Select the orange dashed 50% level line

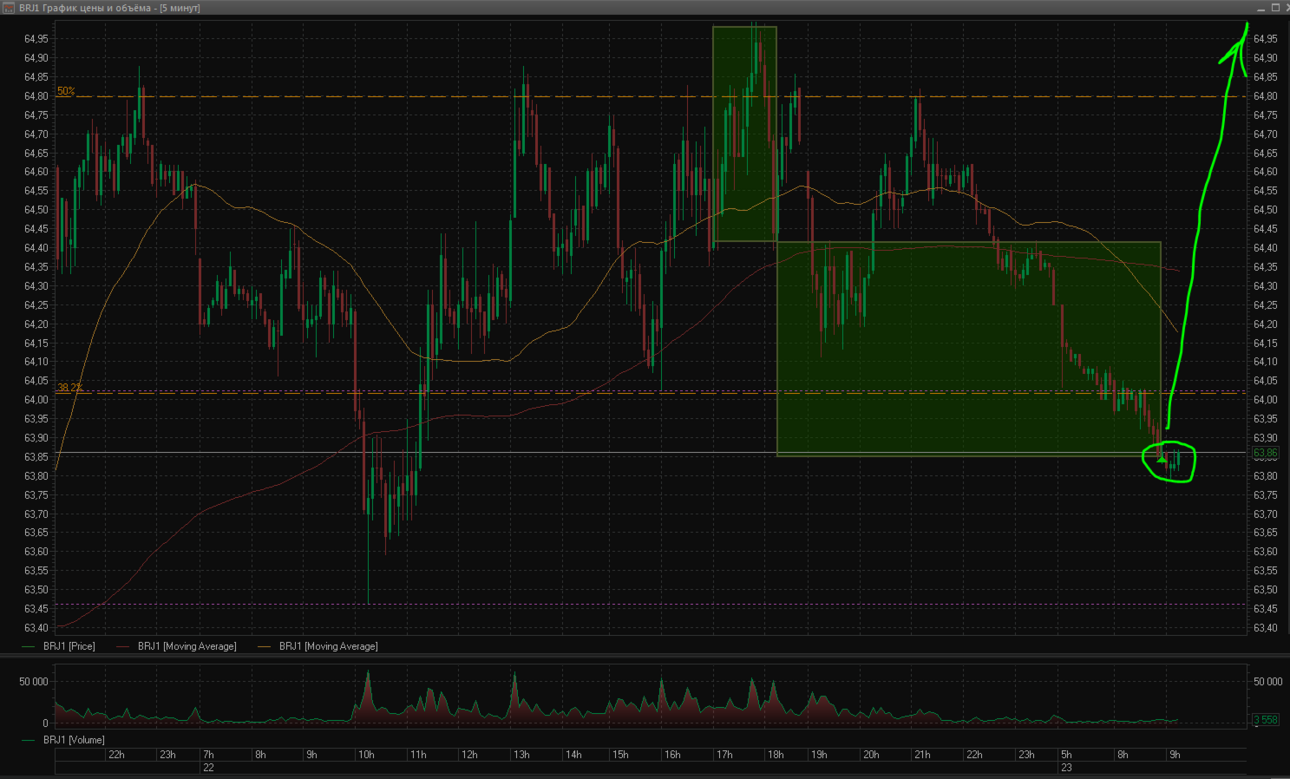650,97
